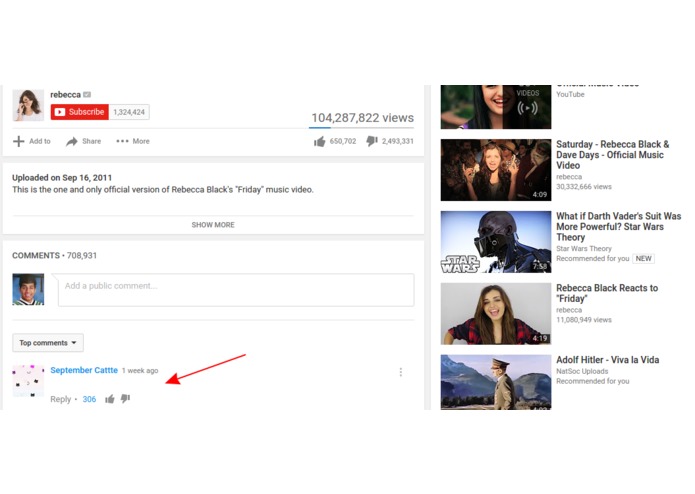The width and height of the screenshot is (695, 494).
Task: Click the Uploaded on Sep 16, 2011 text
Action: click(62, 178)
